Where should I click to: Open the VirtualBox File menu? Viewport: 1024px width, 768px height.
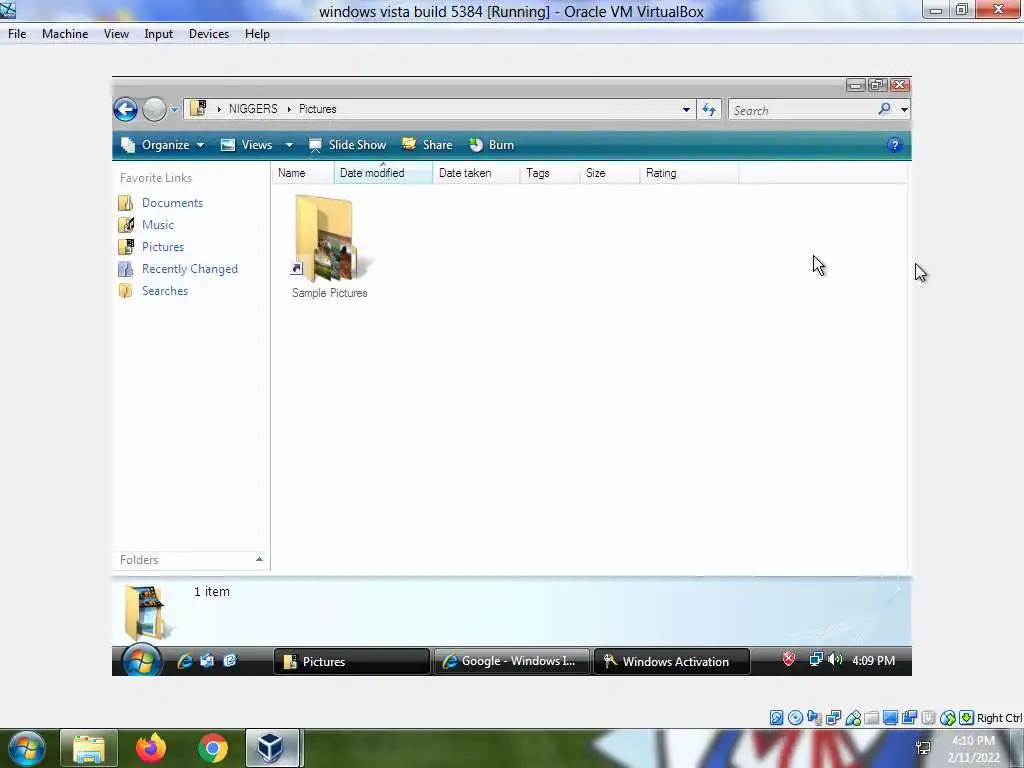[17, 34]
